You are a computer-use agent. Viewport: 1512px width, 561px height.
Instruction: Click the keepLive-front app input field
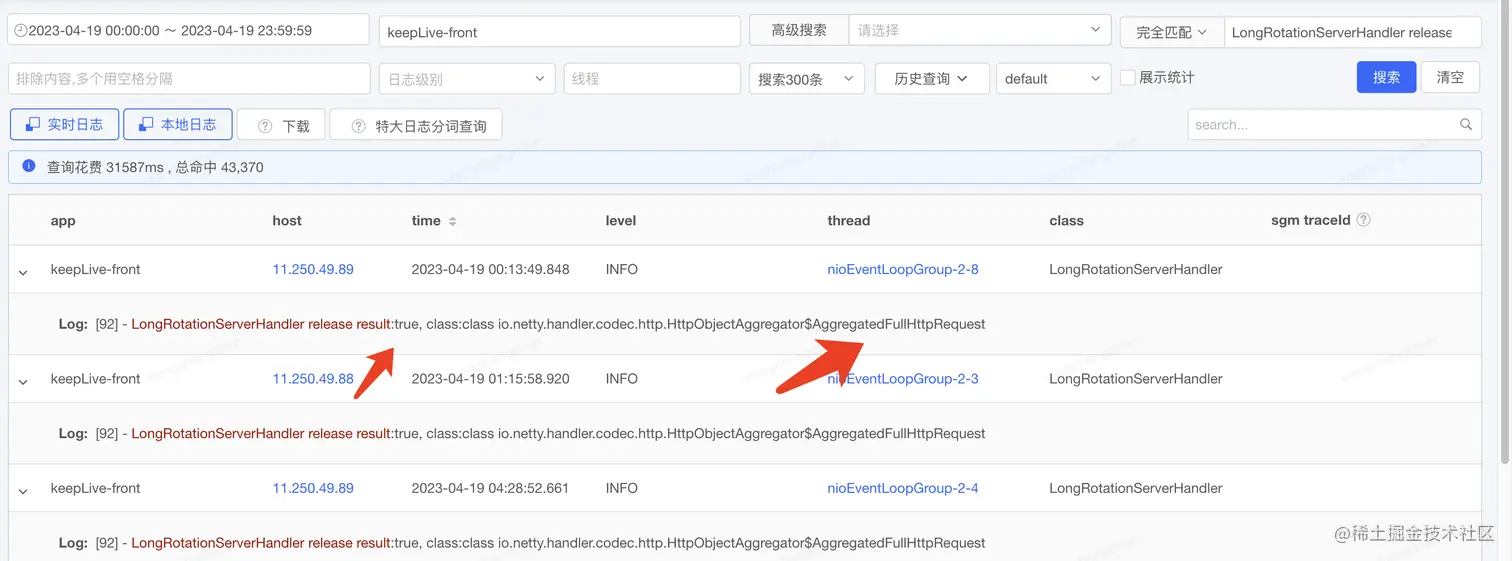pyautogui.click(x=559, y=31)
